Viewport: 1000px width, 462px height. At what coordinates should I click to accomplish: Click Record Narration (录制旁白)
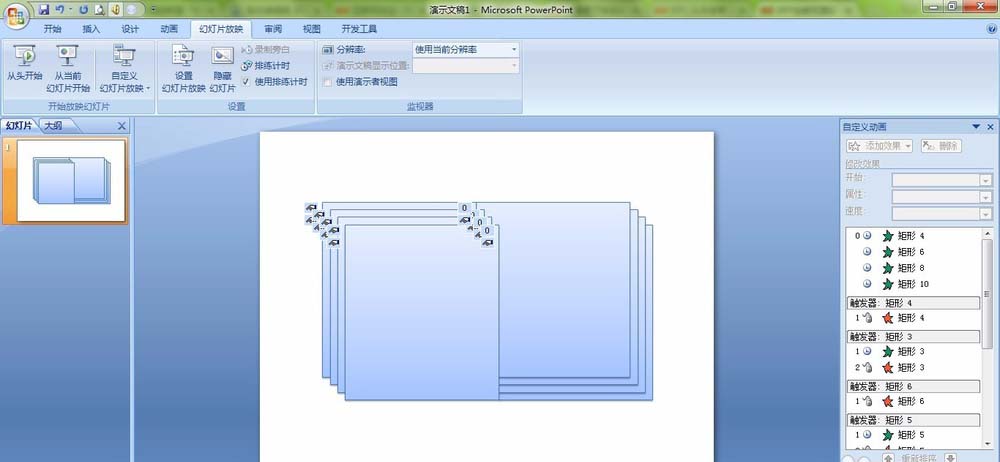pos(266,49)
